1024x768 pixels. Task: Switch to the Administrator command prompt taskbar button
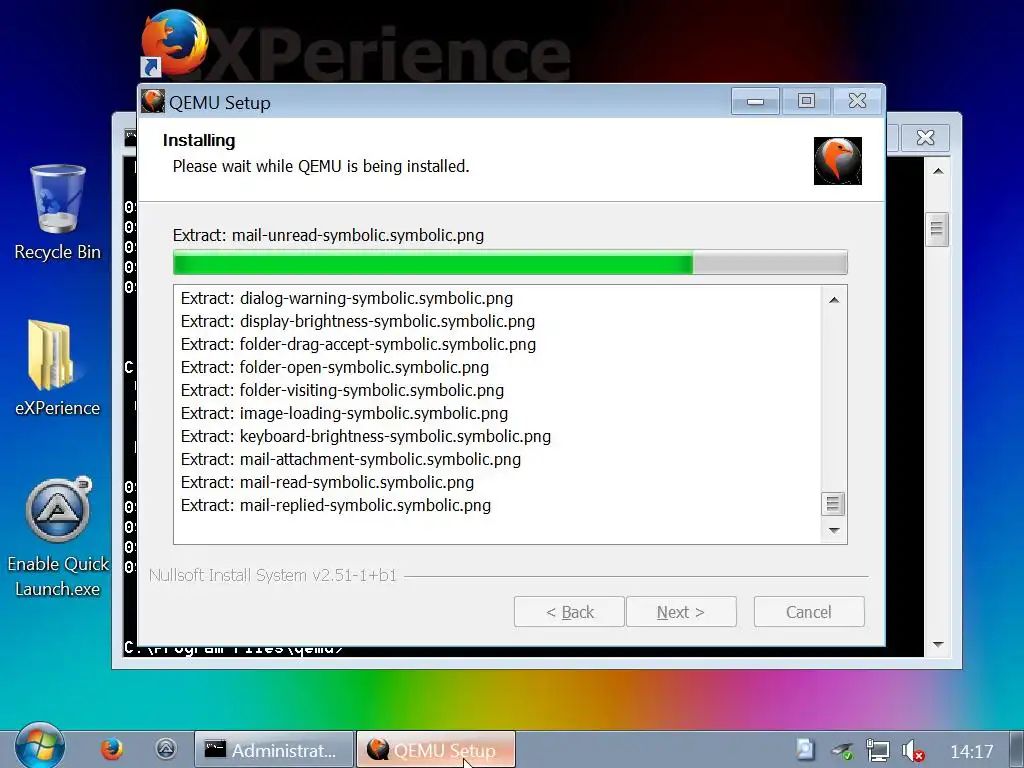click(x=274, y=750)
